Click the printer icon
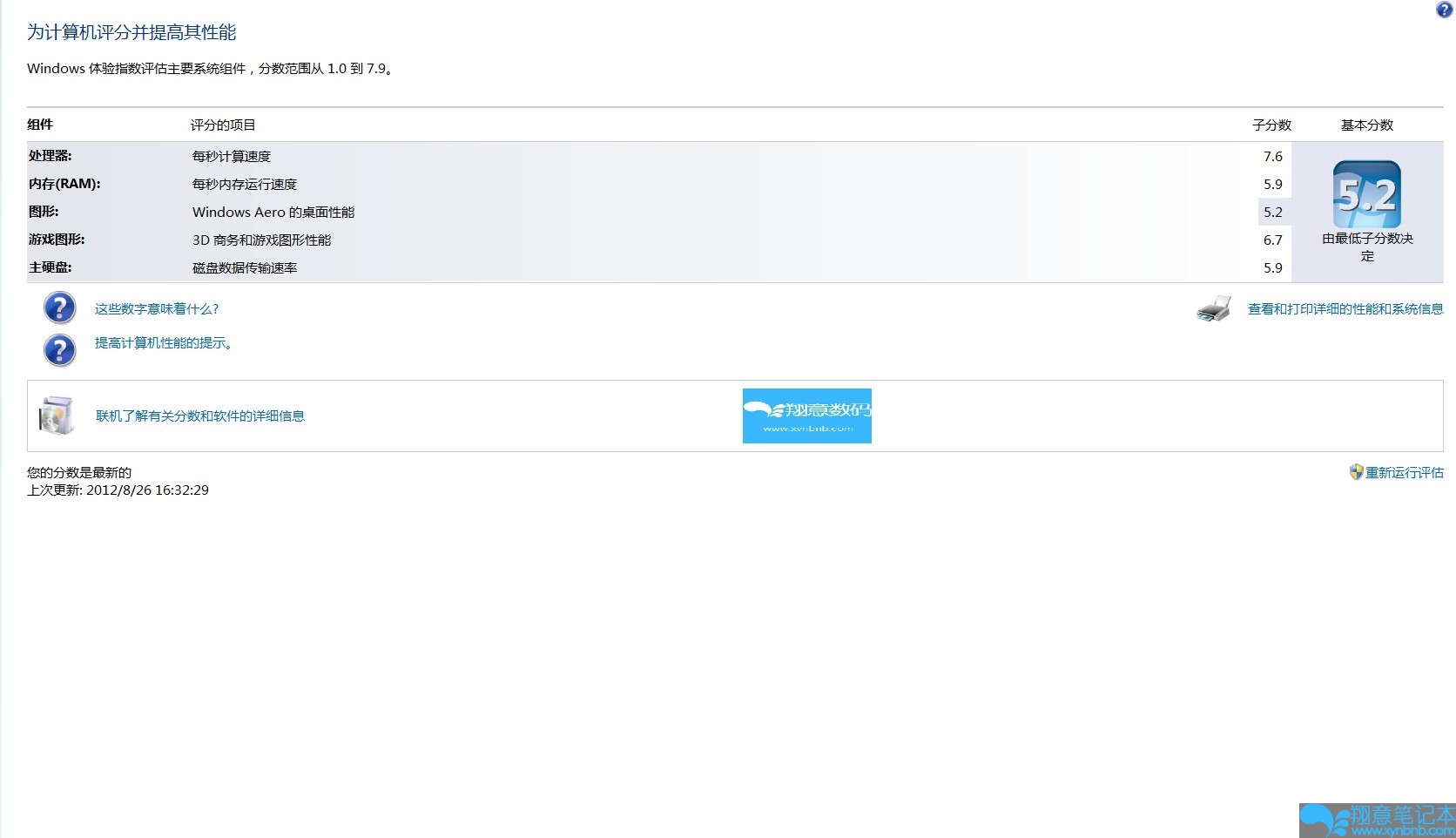Image resolution: width=1456 pixels, height=838 pixels. 1214,308
